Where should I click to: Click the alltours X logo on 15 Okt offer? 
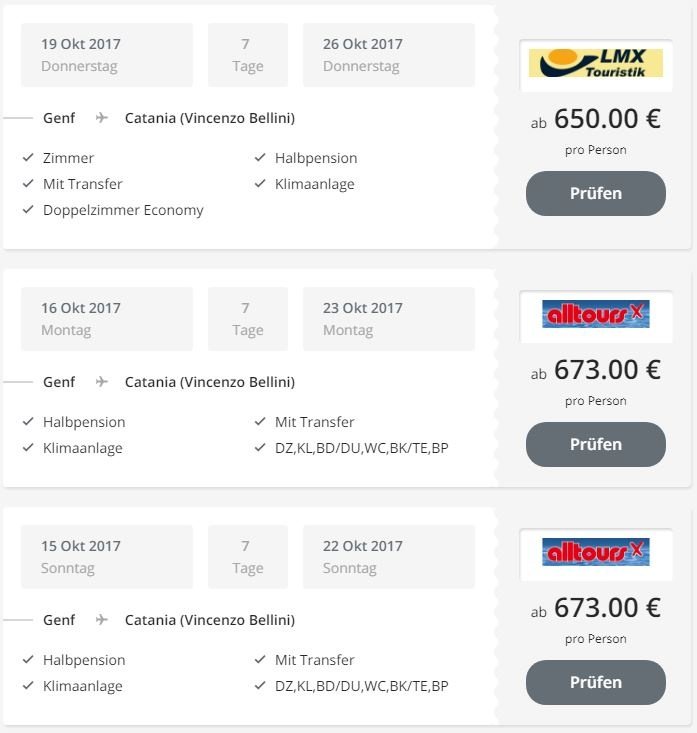(x=596, y=552)
